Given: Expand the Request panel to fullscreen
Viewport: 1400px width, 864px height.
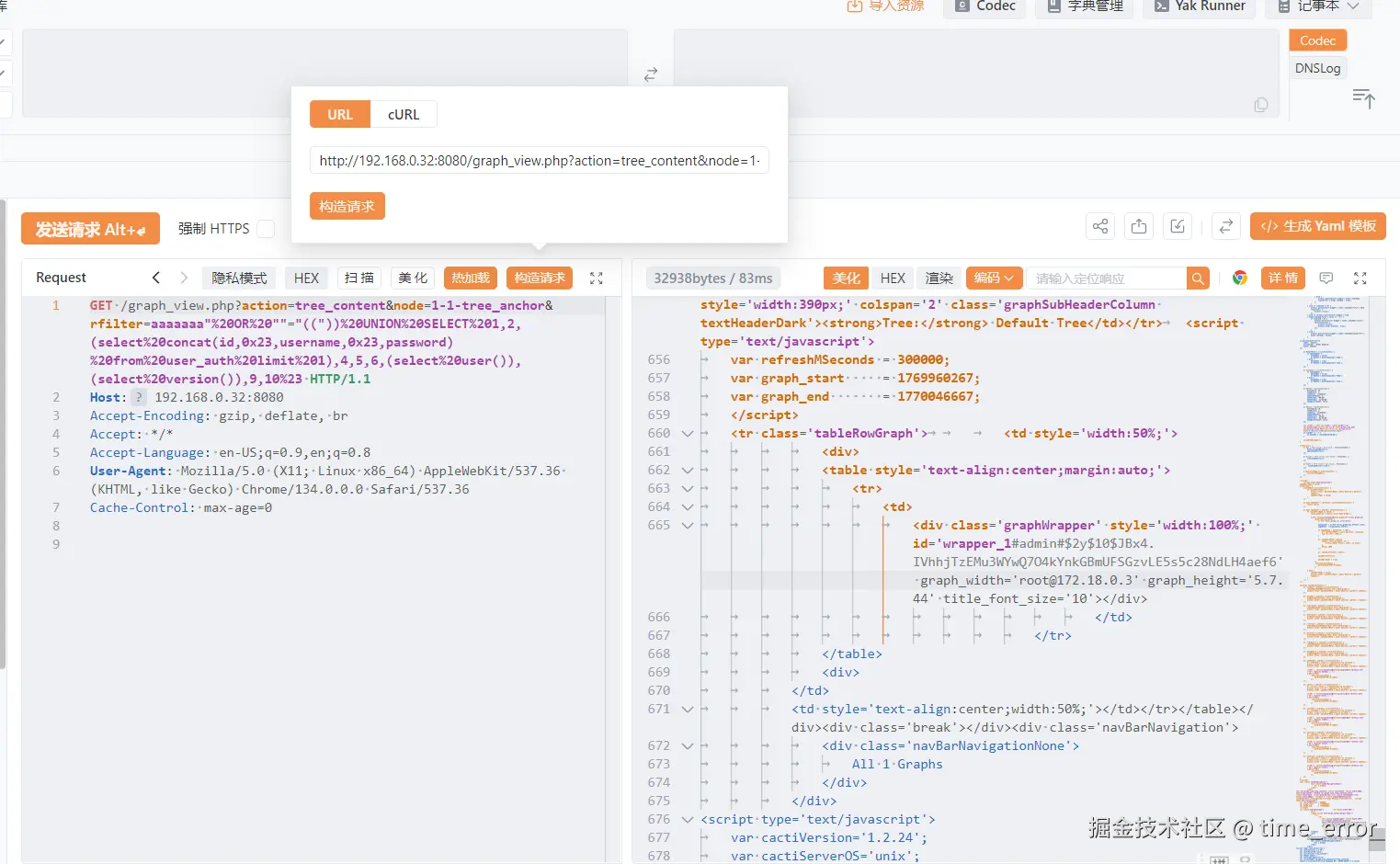Looking at the screenshot, I should point(596,278).
